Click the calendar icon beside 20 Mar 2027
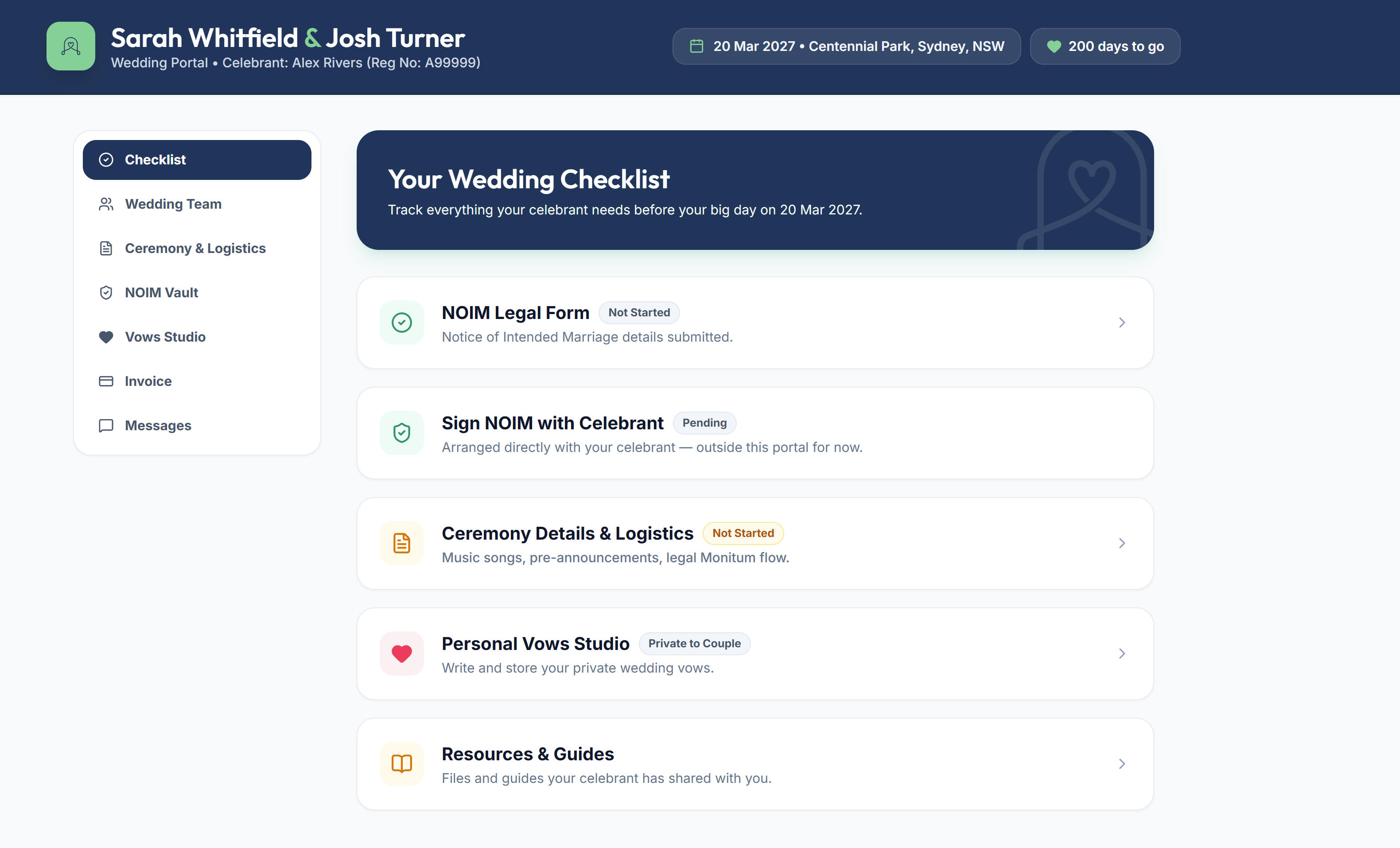Image resolution: width=1400 pixels, height=848 pixels. tap(696, 46)
